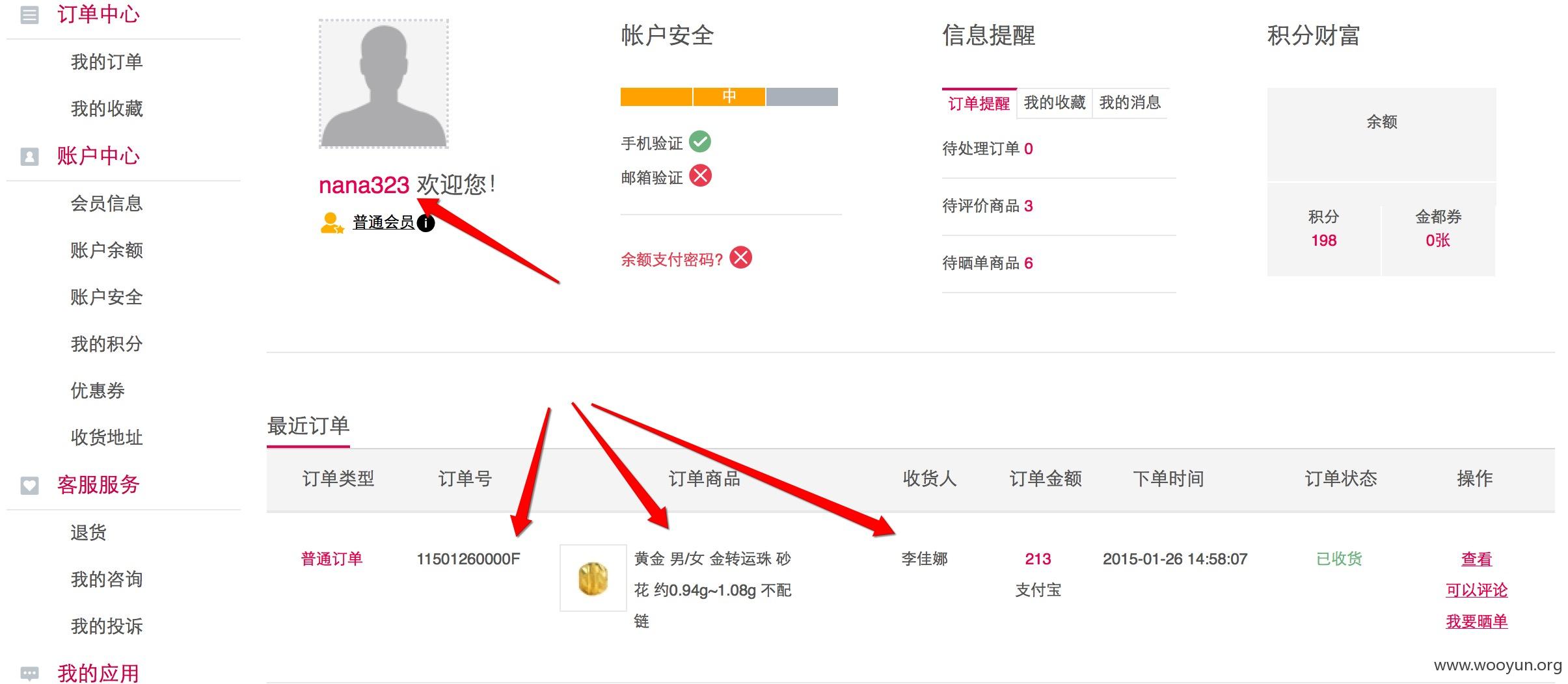Click the gold member badge icon

click(x=332, y=223)
